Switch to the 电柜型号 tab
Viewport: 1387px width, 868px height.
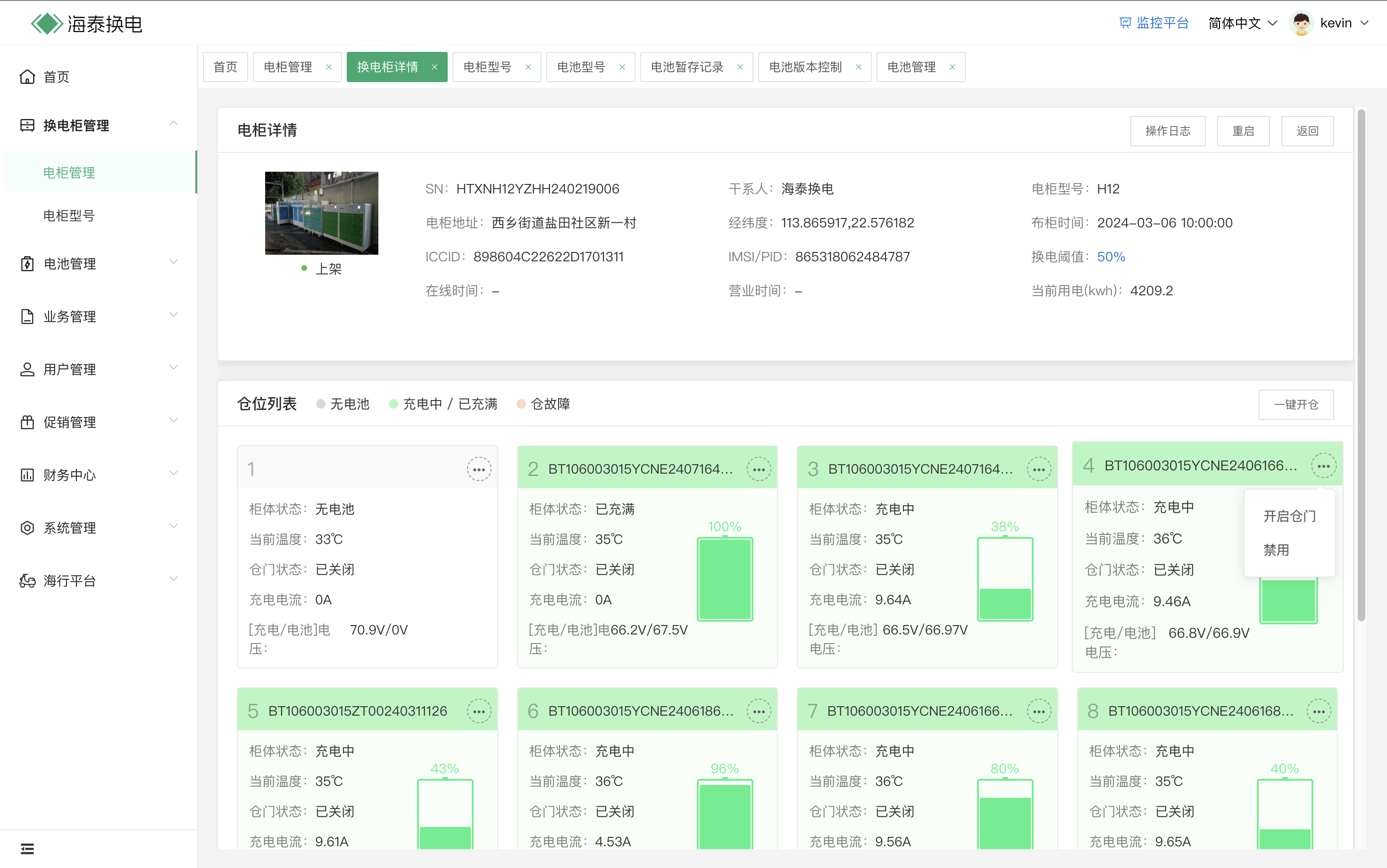pos(487,67)
